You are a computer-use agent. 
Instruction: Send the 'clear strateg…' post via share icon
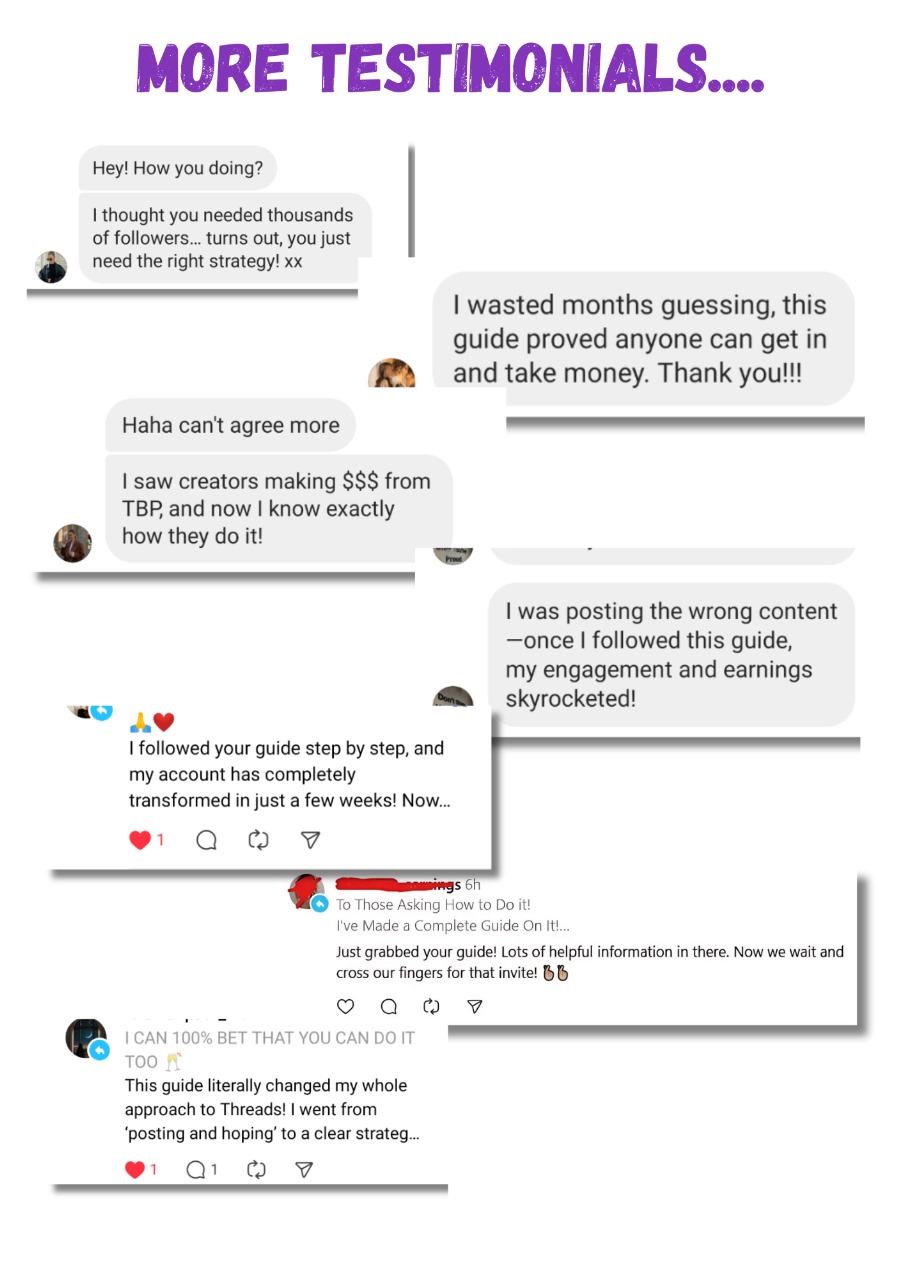[x=305, y=1169]
